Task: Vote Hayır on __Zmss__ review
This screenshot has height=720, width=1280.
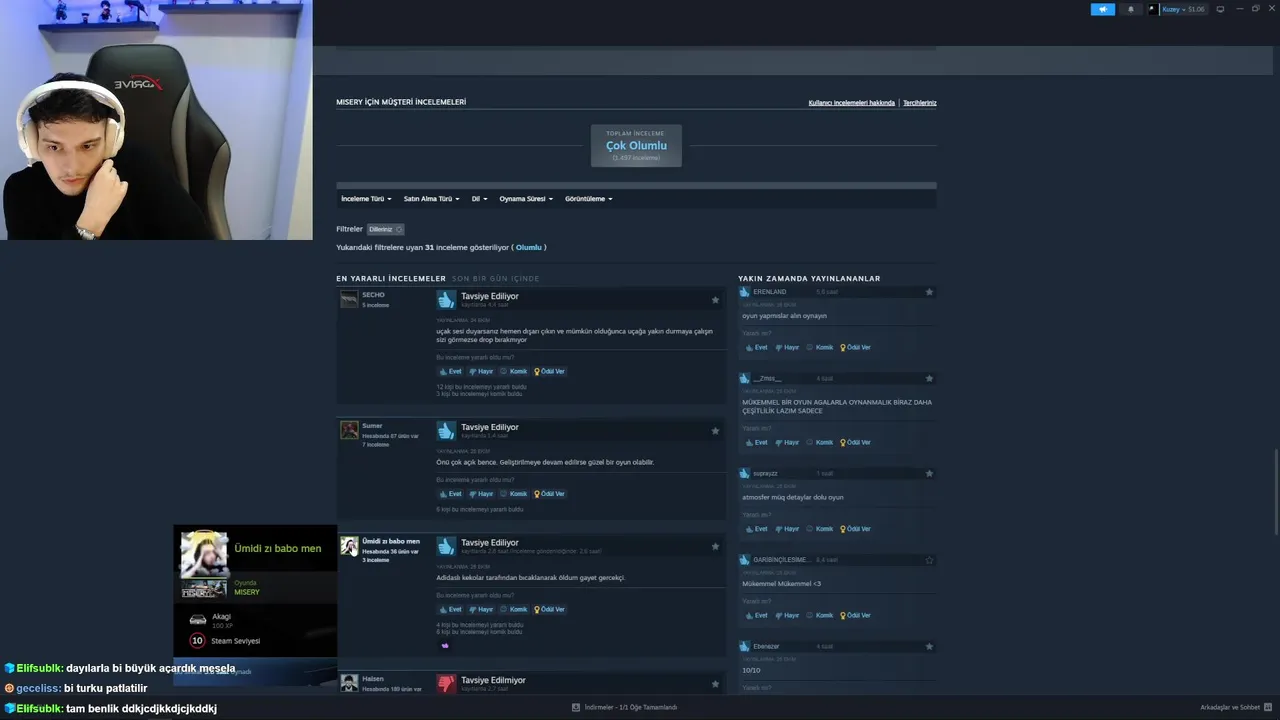Action: click(x=788, y=442)
